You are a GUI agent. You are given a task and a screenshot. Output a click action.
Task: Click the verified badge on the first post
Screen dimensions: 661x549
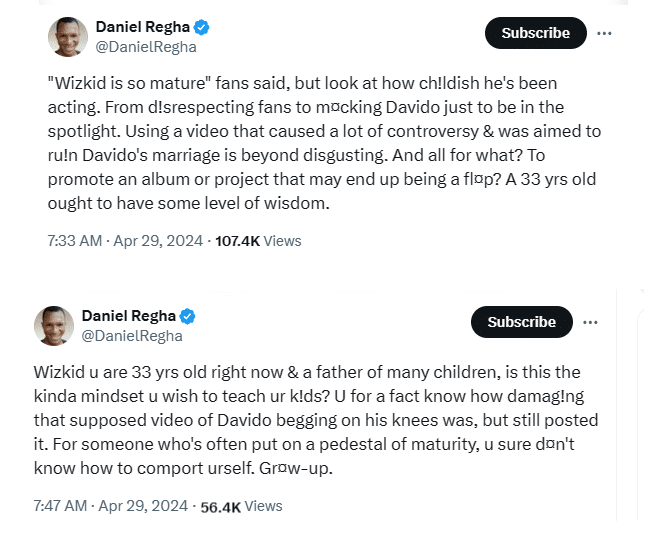point(203,27)
